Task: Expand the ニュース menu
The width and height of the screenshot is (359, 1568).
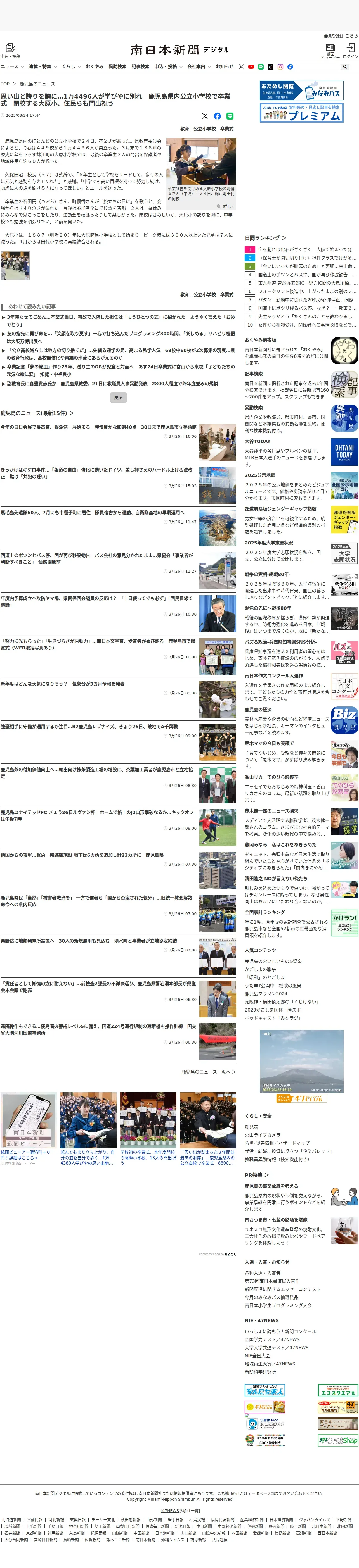Action: click(x=12, y=67)
